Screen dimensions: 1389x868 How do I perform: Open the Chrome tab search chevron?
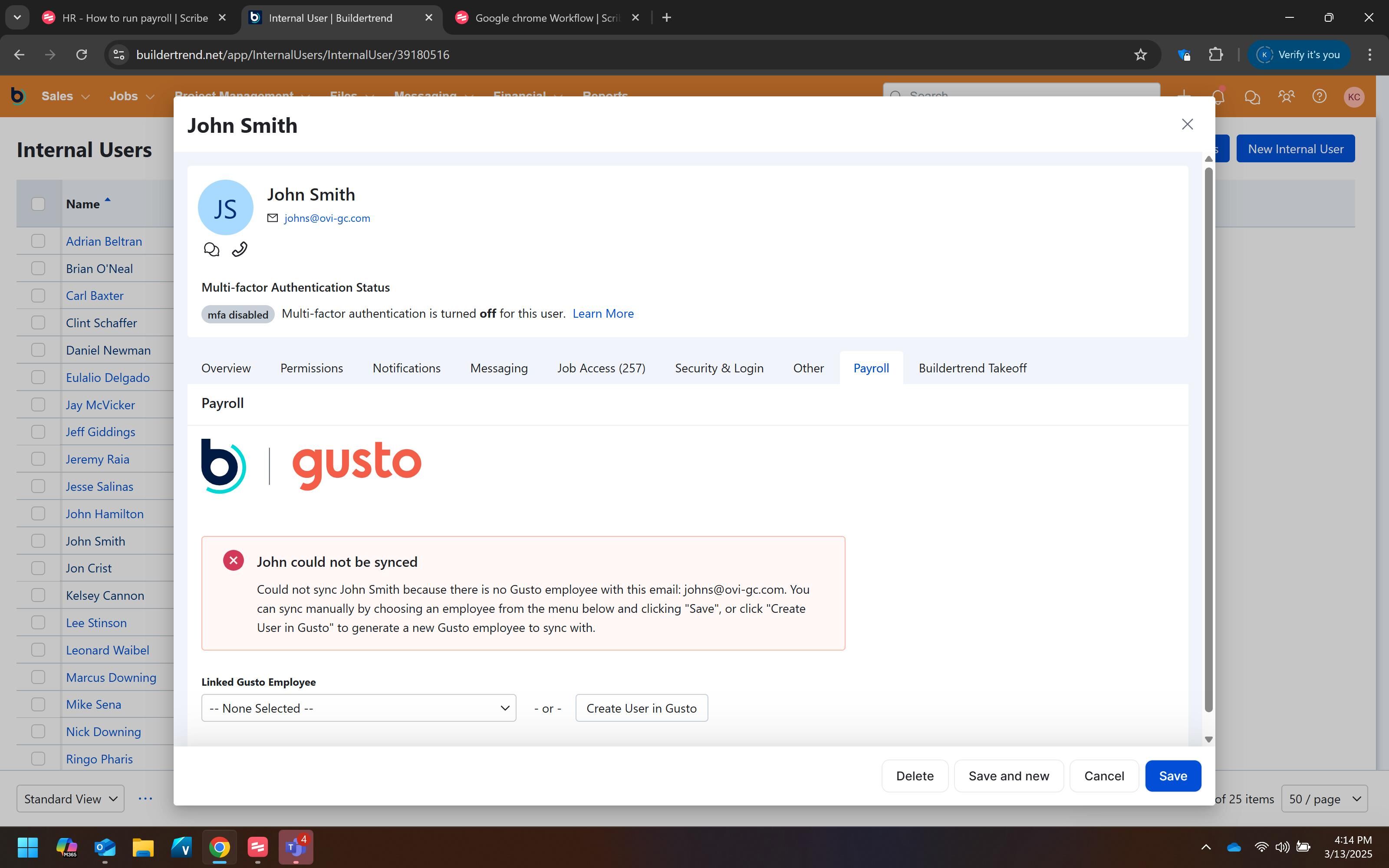pyautogui.click(x=17, y=18)
